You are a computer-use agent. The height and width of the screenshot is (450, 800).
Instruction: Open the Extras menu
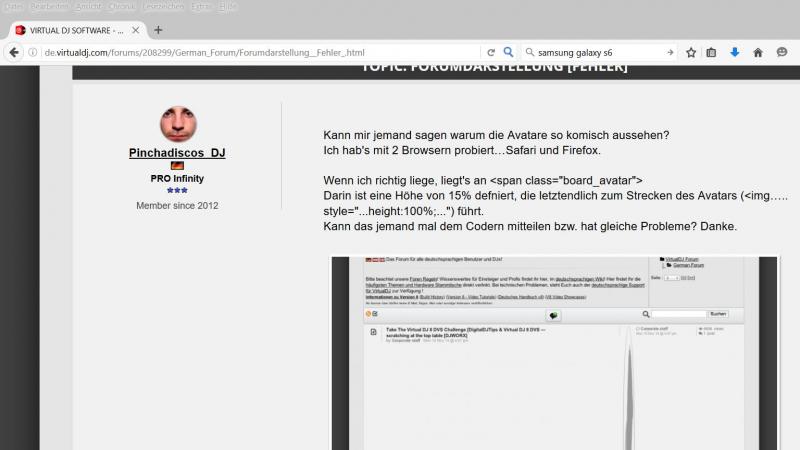[x=201, y=7]
